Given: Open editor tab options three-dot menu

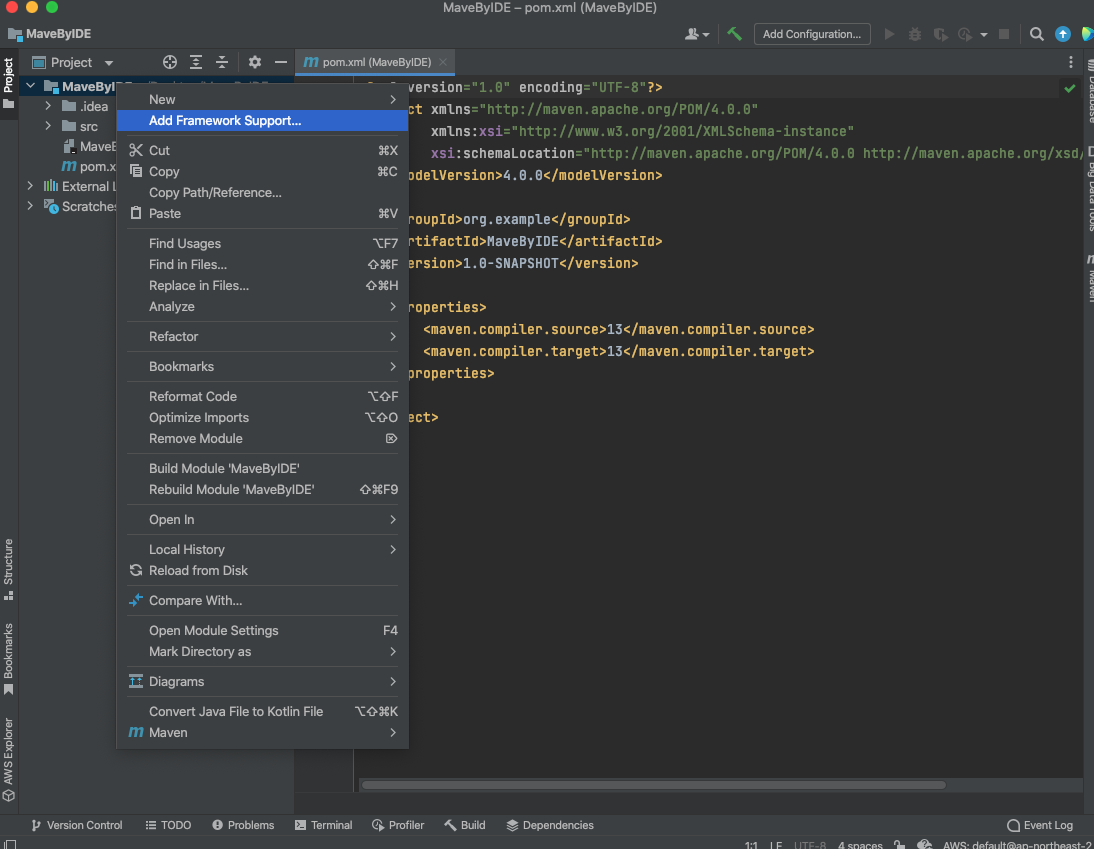Looking at the screenshot, I should [x=1070, y=62].
